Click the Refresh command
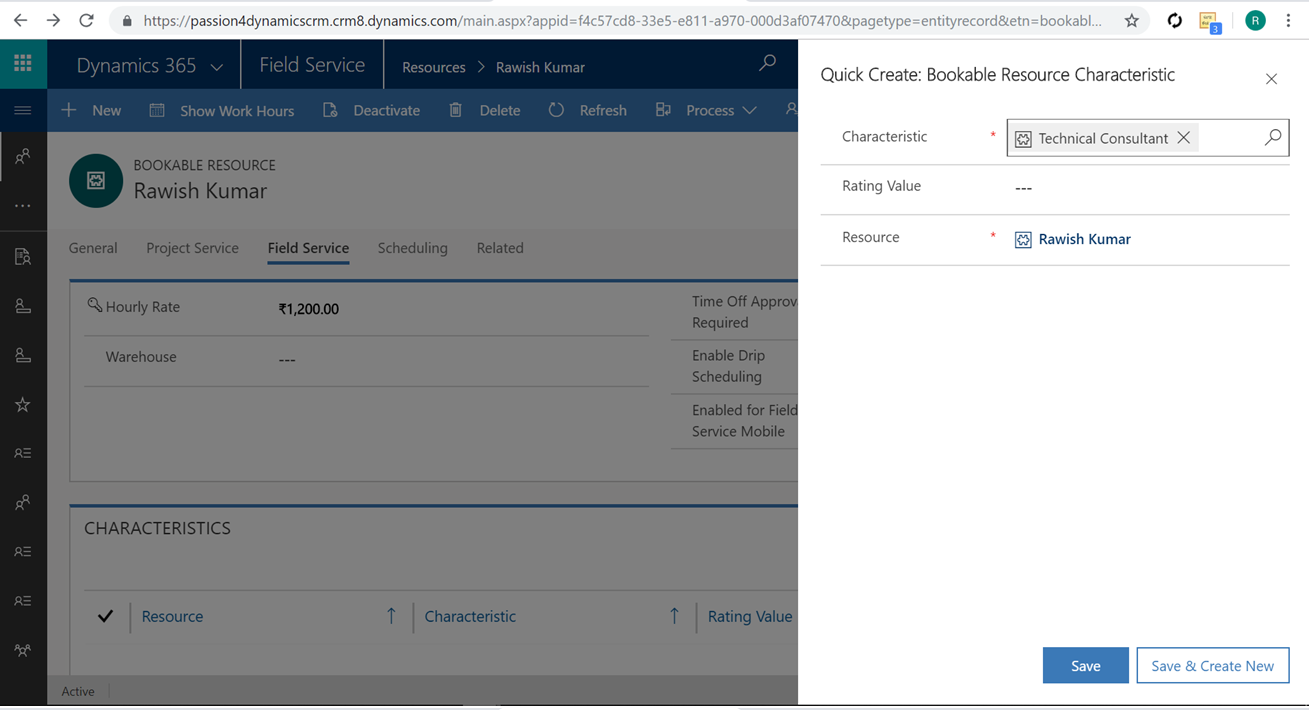 coord(588,110)
